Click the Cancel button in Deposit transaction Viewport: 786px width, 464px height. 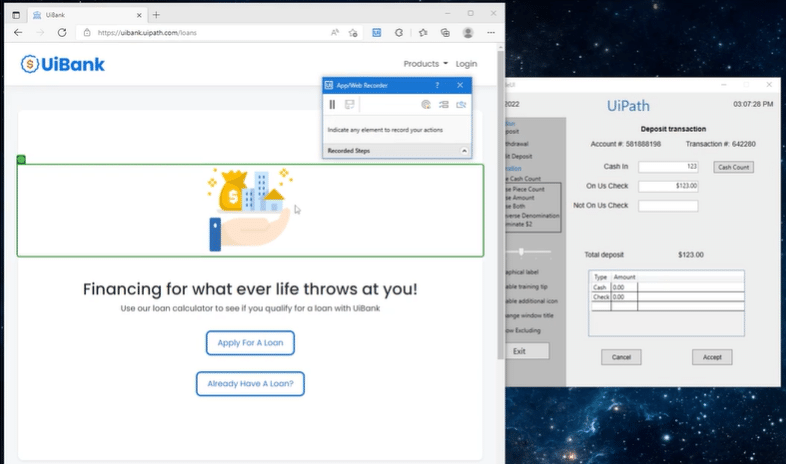[621, 357]
